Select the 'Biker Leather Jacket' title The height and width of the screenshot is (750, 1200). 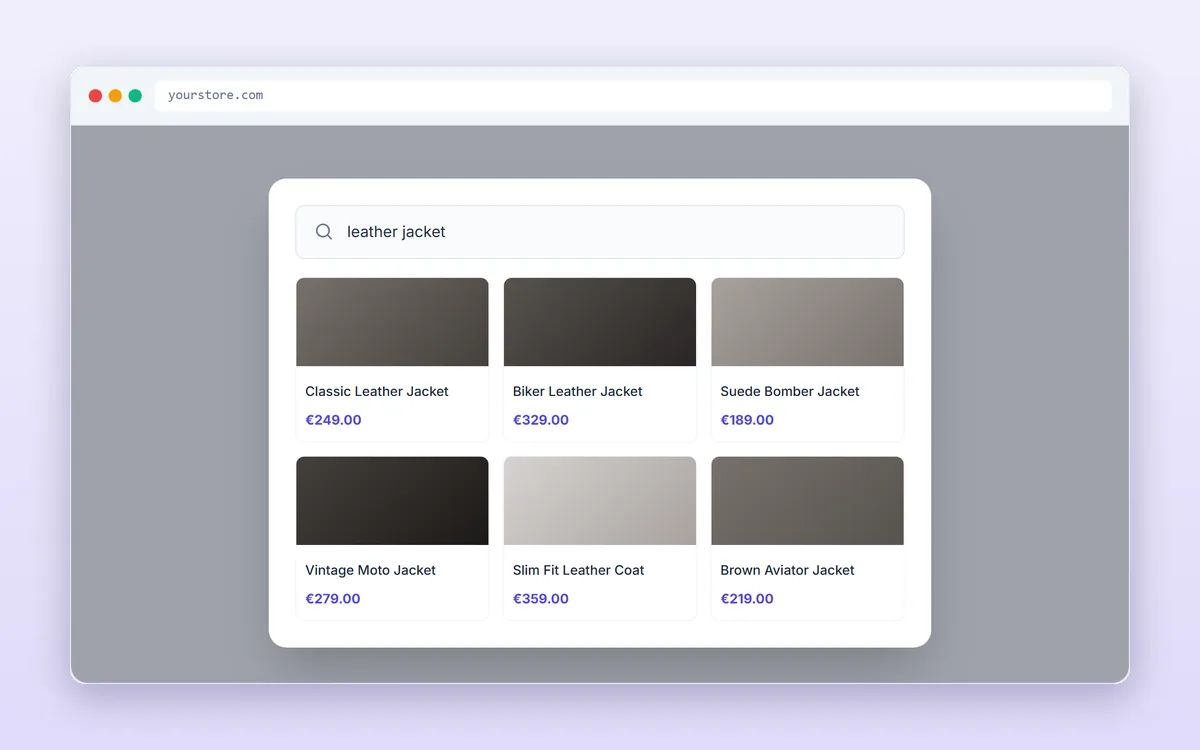coord(578,391)
